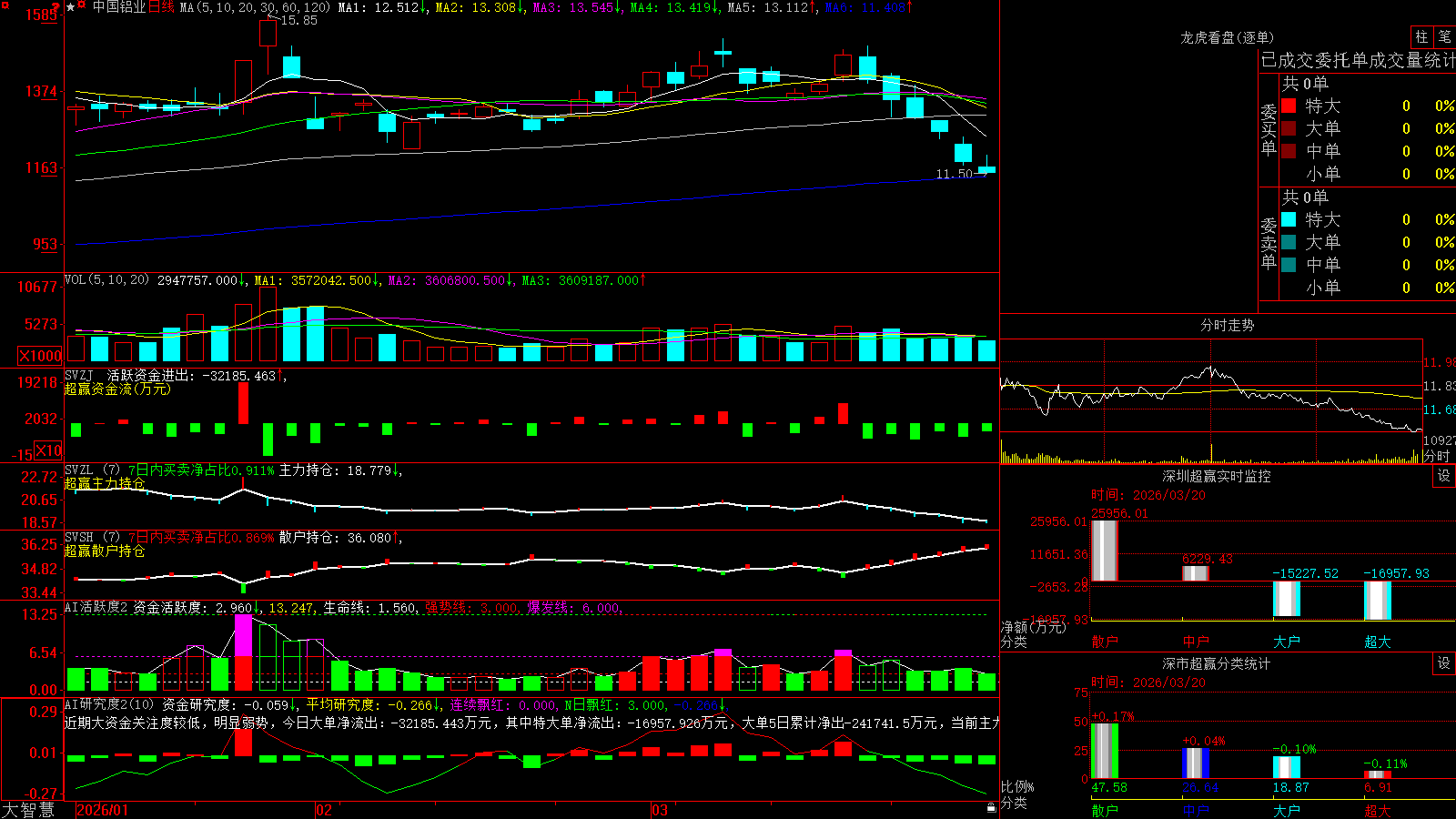Image resolution: width=1456 pixels, height=819 pixels.
Task: Click the 主力持仓: 18.779 value
Action: pos(335,470)
